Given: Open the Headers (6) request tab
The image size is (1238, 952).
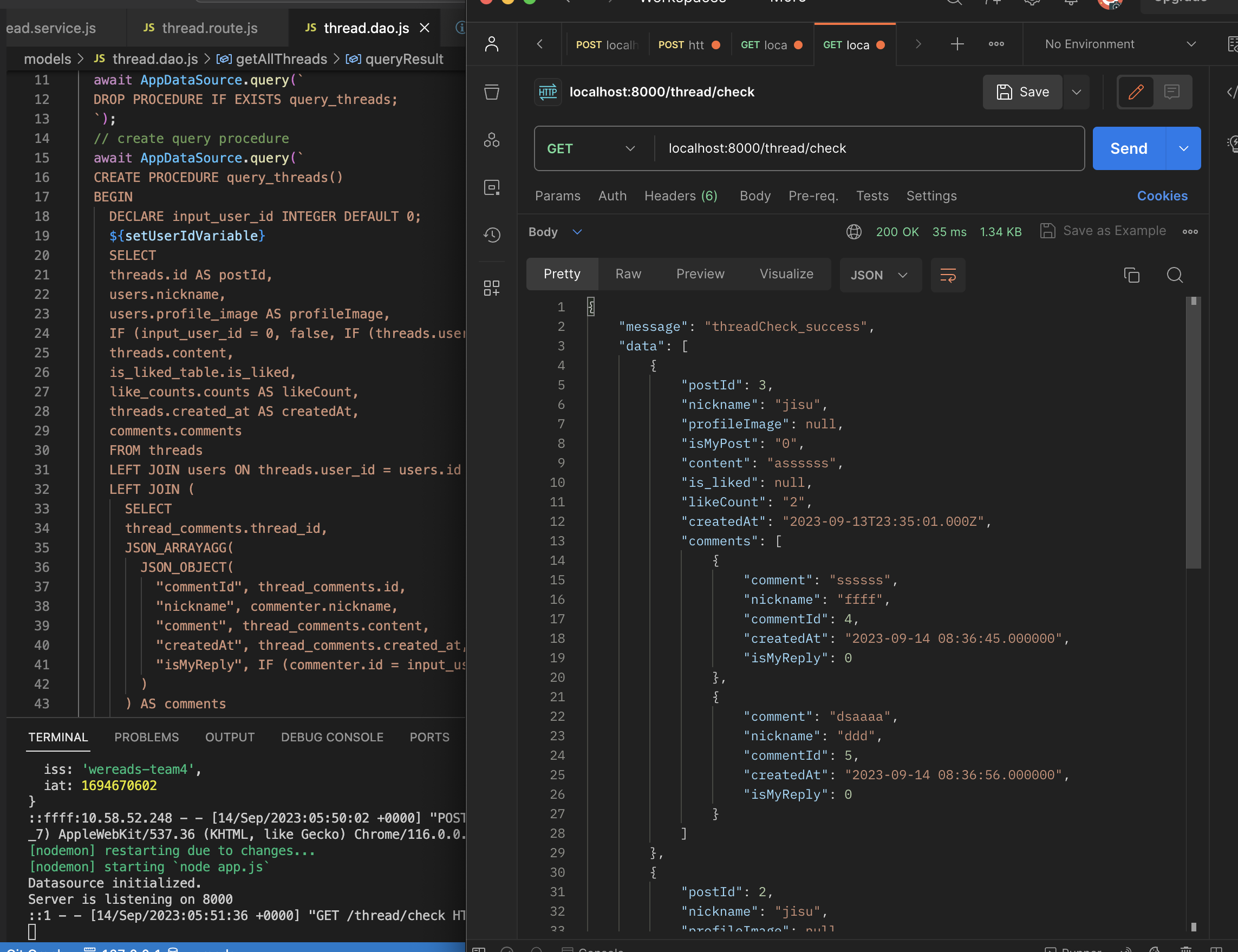Looking at the screenshot, I should 681,196.
